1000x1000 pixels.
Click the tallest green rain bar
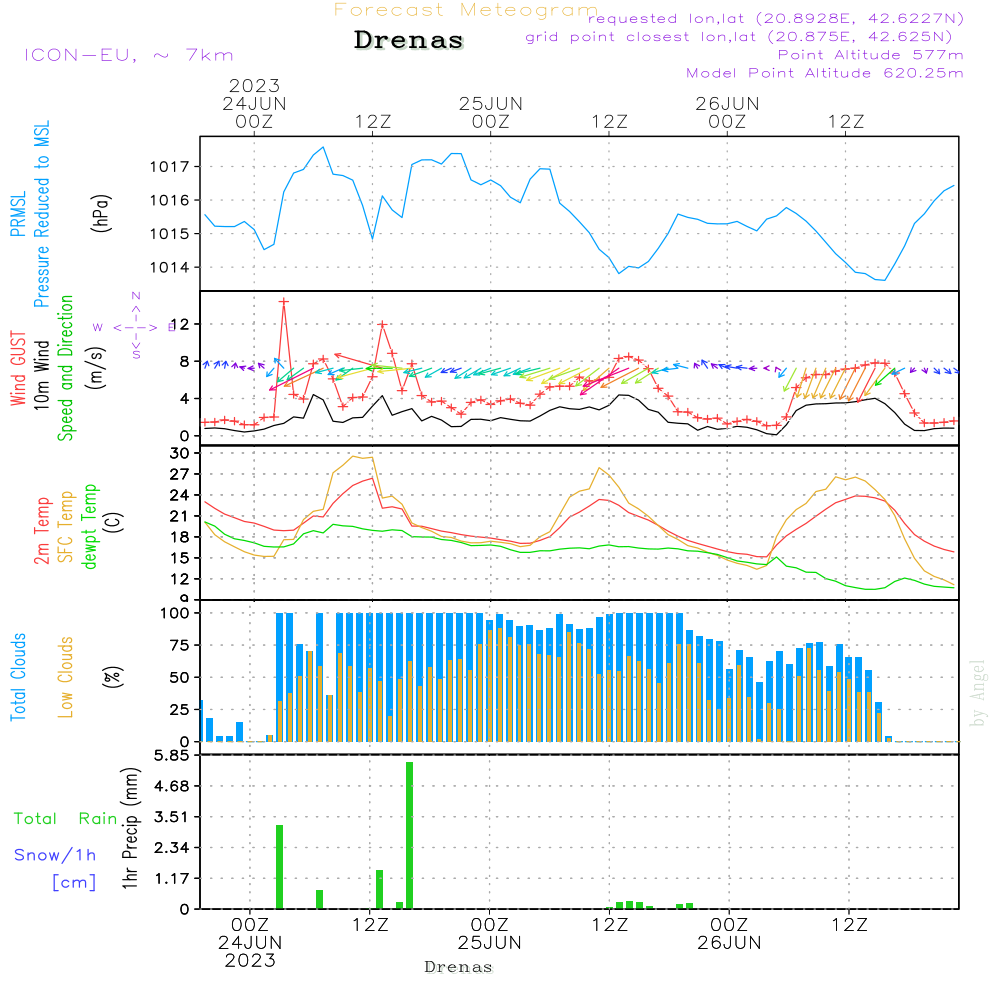coord(409,835)
